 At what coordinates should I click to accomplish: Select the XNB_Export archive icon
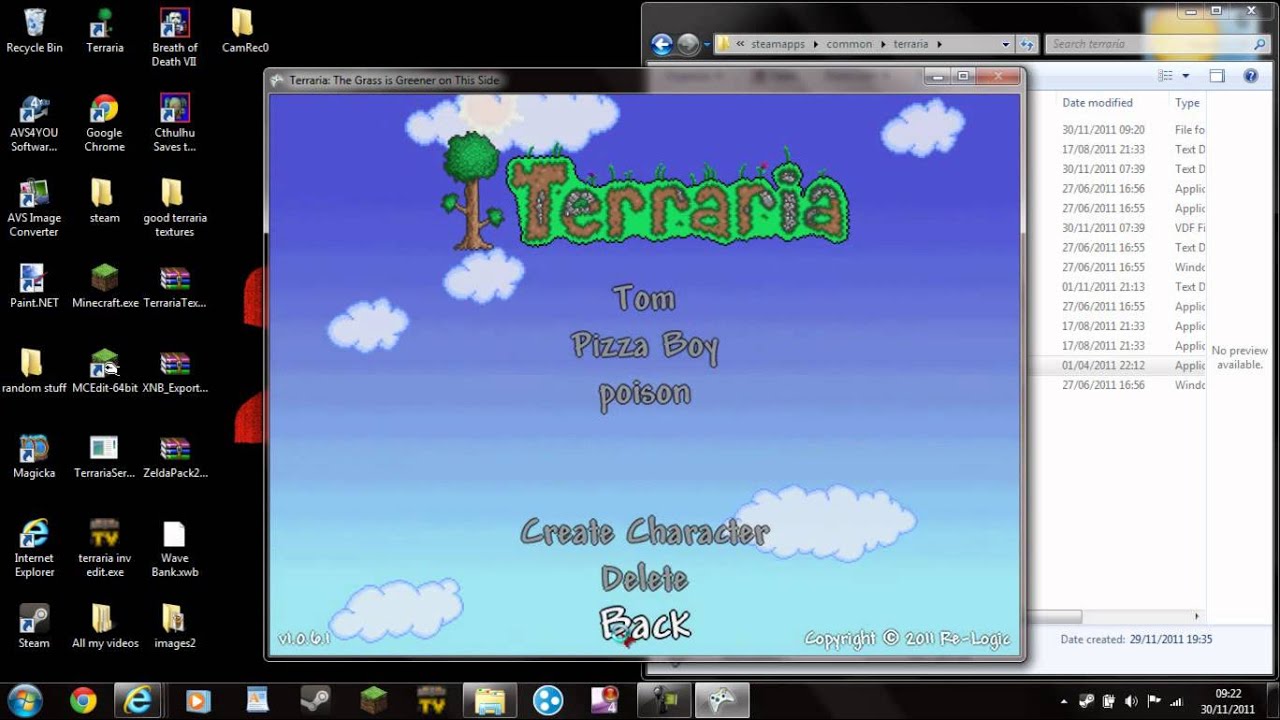pyautogui.click(x=174, y=371)
